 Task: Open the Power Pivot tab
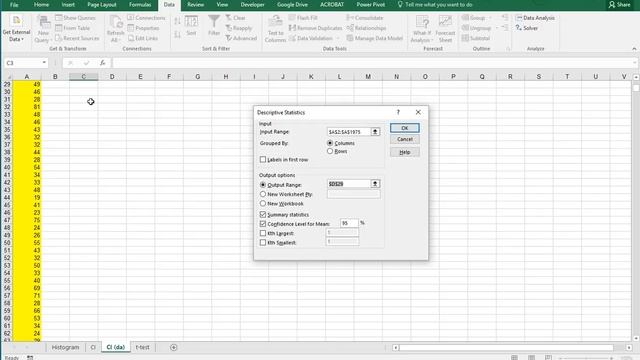(371, 5)
